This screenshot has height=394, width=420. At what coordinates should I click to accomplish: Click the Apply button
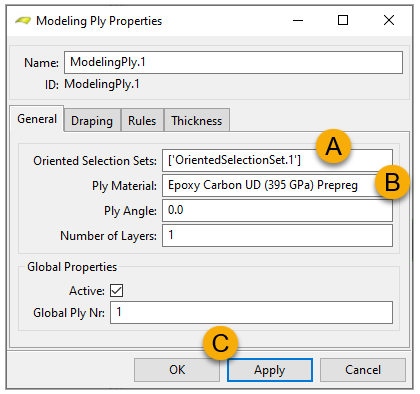click(270, 370)
